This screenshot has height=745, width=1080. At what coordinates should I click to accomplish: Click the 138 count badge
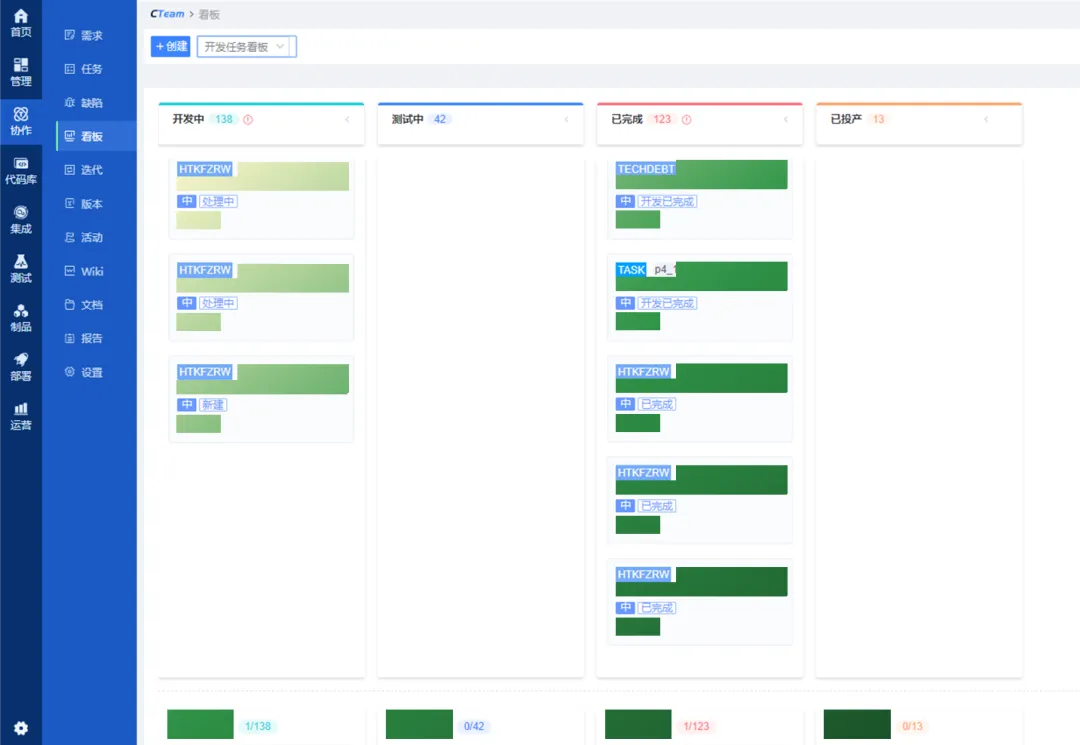(224, 119)
